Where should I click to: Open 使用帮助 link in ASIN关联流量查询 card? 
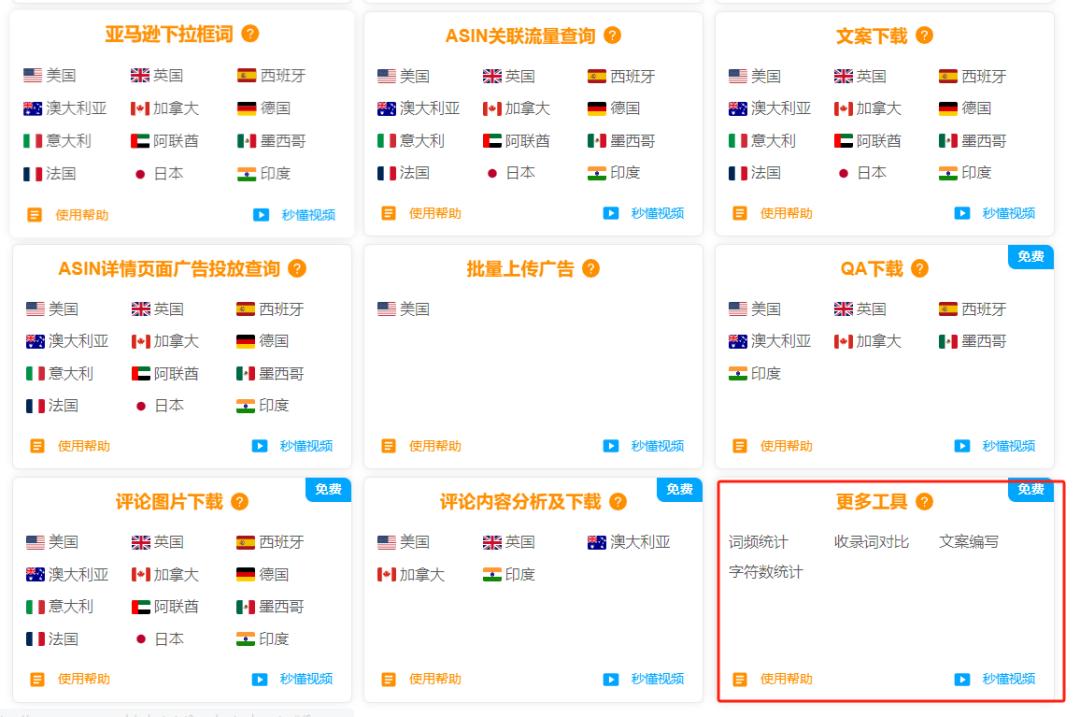[x=435, y=214]
